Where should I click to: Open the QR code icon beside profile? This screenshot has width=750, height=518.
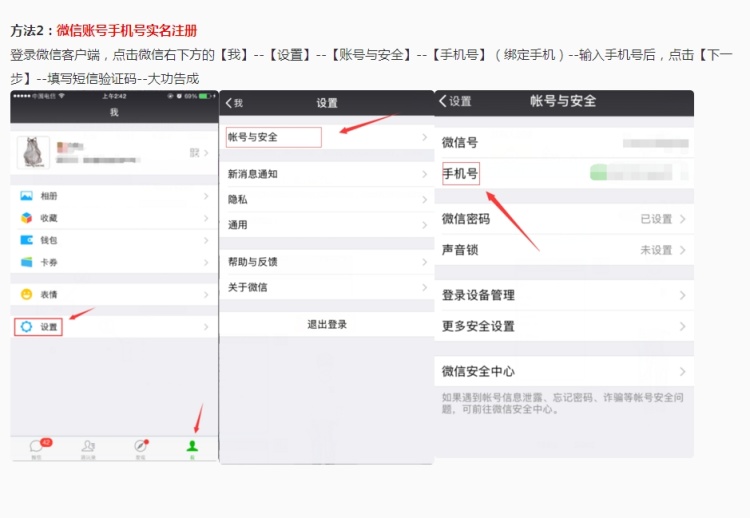[x=194, y=153]
